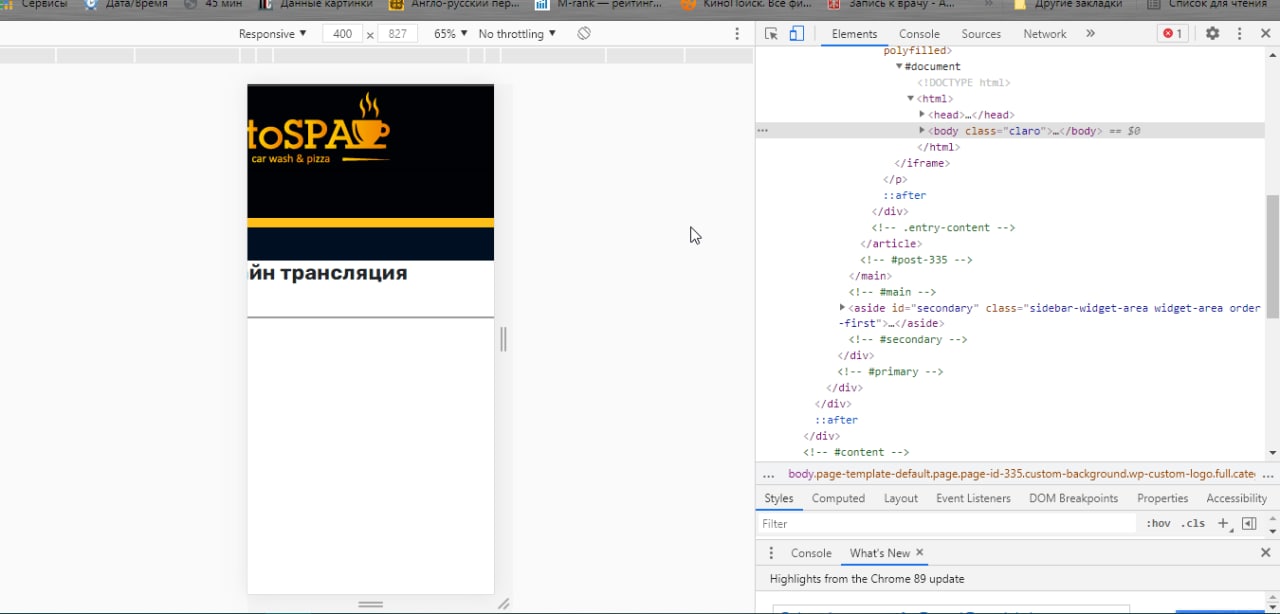
Task: Switch to the Sources tab
Action: (981, 33)
